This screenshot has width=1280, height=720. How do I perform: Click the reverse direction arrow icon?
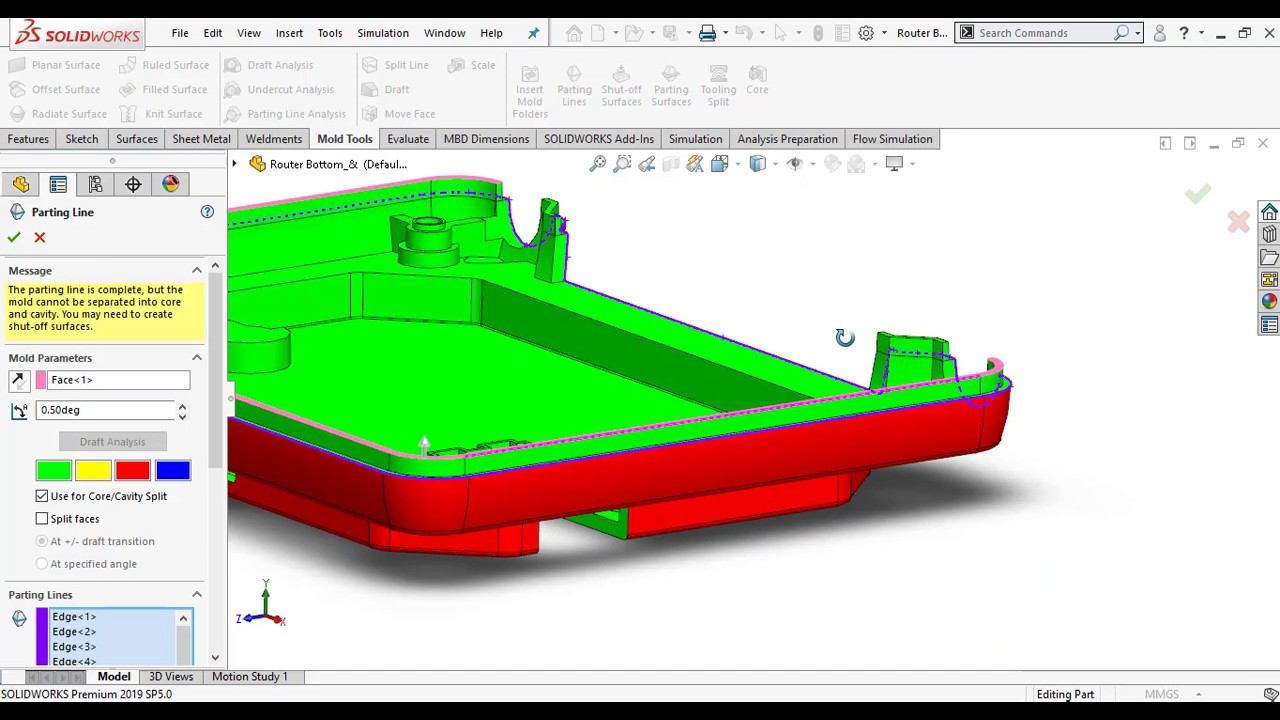[18, 380]
